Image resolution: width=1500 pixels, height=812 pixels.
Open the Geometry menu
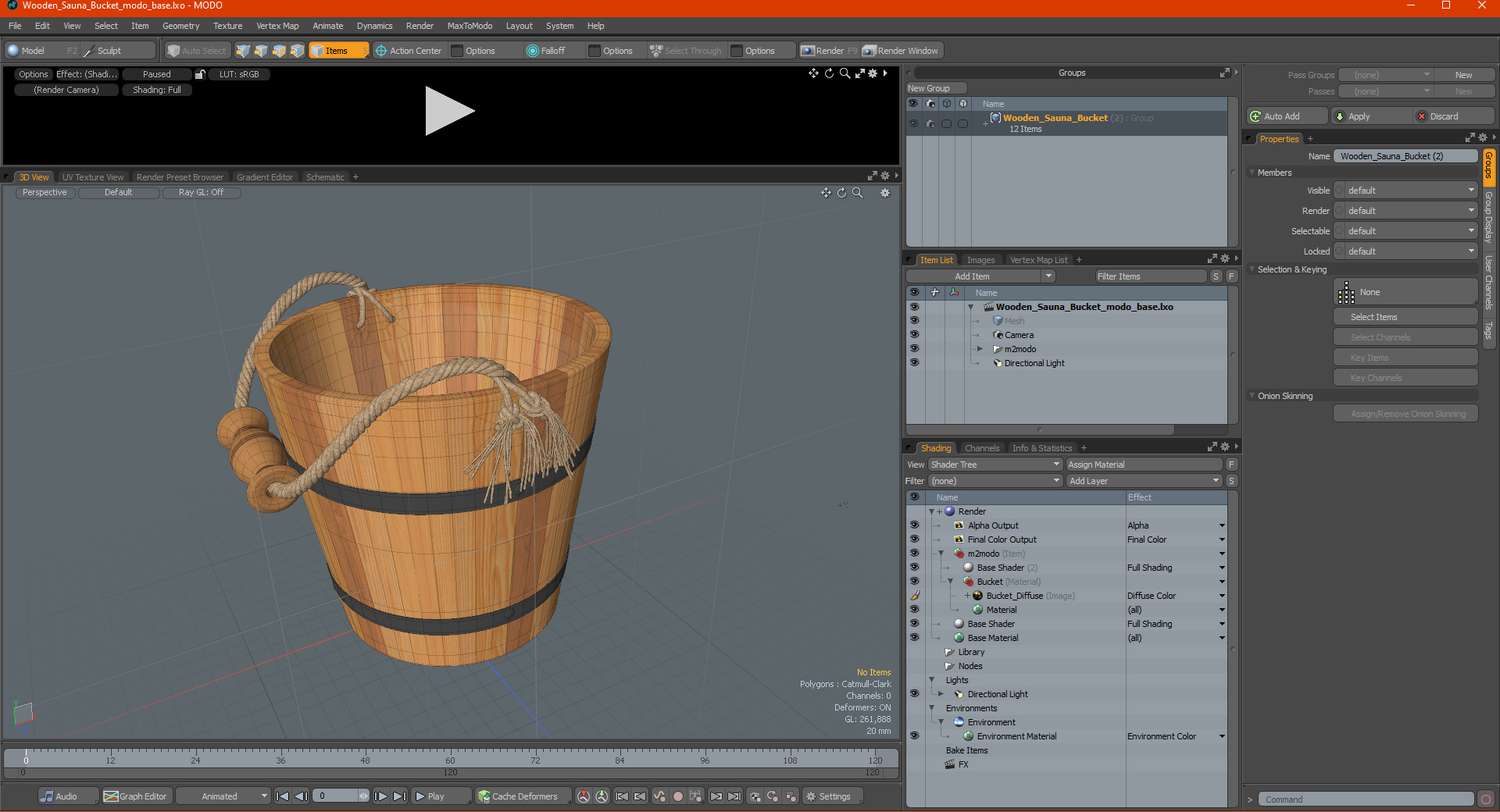coord(180,26)
